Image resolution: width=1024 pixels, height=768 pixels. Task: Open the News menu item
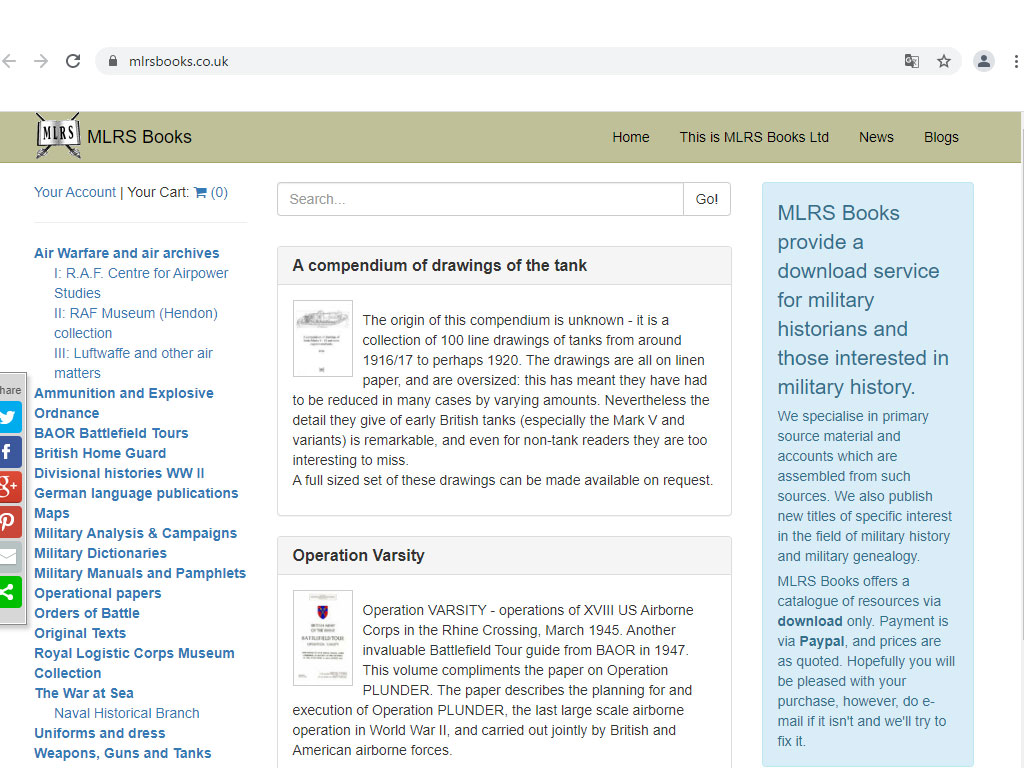point(876,137)
